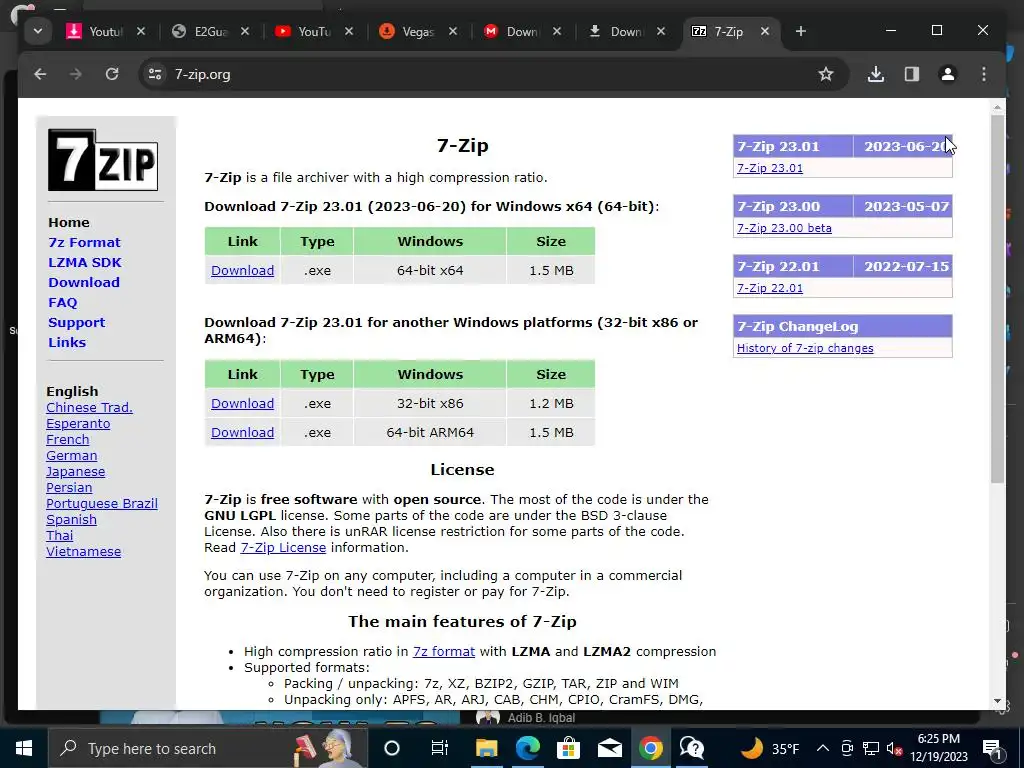
Task: Switch to the Down tab with arrow icon
Action: 618,31
